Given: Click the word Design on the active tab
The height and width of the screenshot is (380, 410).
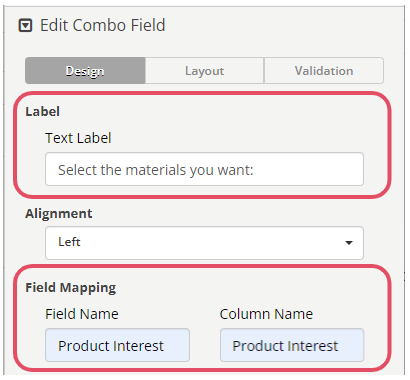Looking at the screenshot, I should 85,71.
